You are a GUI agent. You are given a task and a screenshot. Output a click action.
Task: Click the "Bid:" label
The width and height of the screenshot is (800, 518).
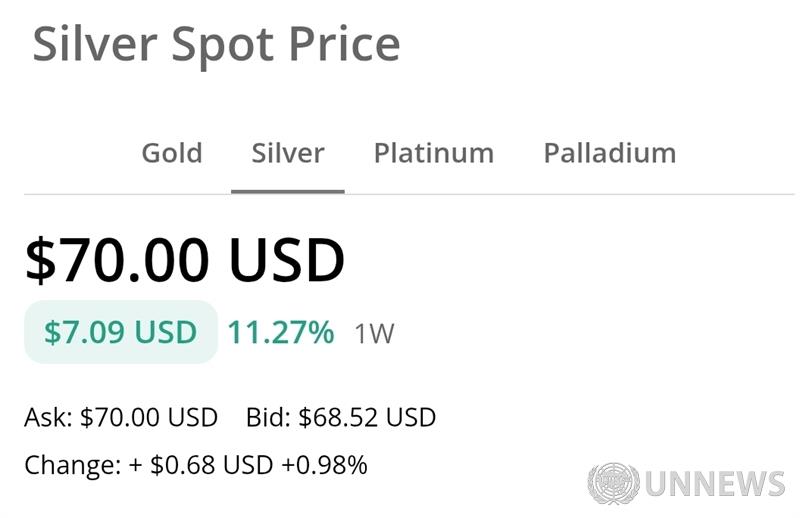pos(268,417)
